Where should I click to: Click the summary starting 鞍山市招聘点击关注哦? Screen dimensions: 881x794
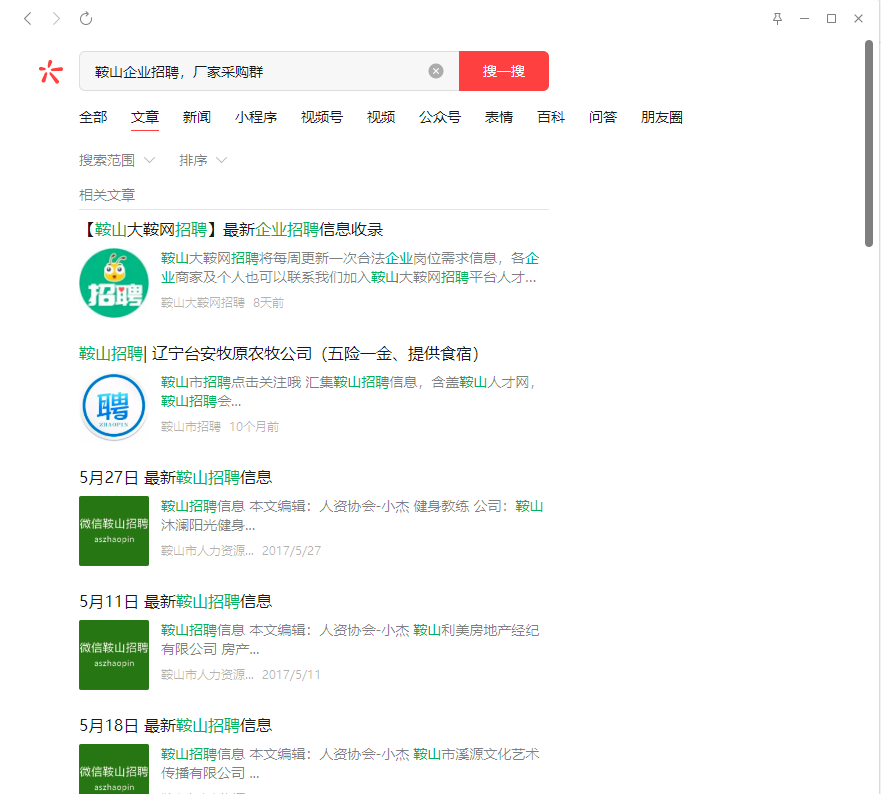349,392
